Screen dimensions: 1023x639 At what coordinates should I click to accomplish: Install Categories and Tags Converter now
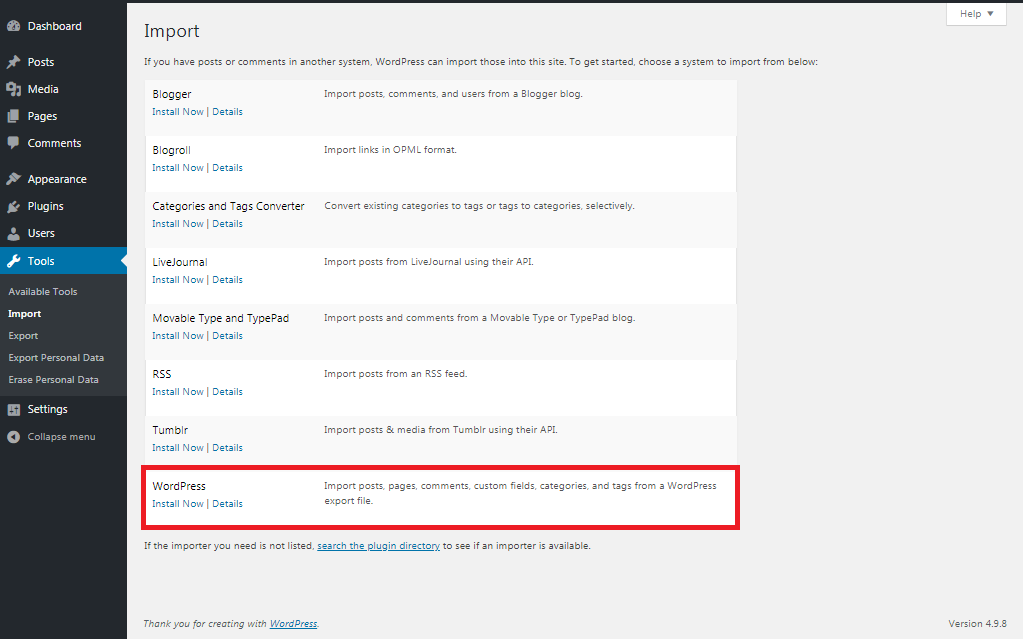tap(177, 224)
